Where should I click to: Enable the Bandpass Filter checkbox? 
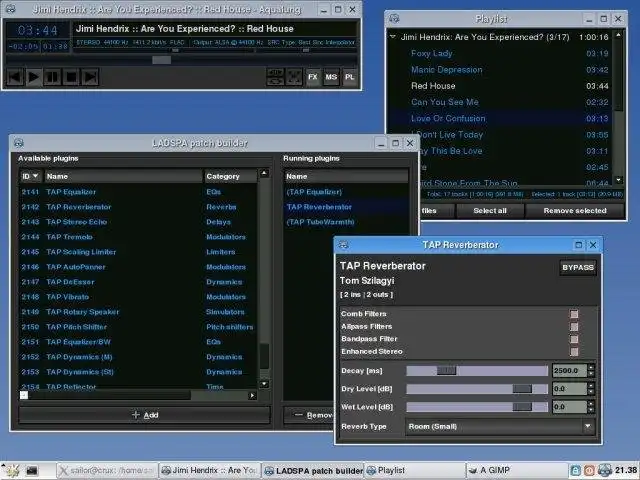pos(574,339)
